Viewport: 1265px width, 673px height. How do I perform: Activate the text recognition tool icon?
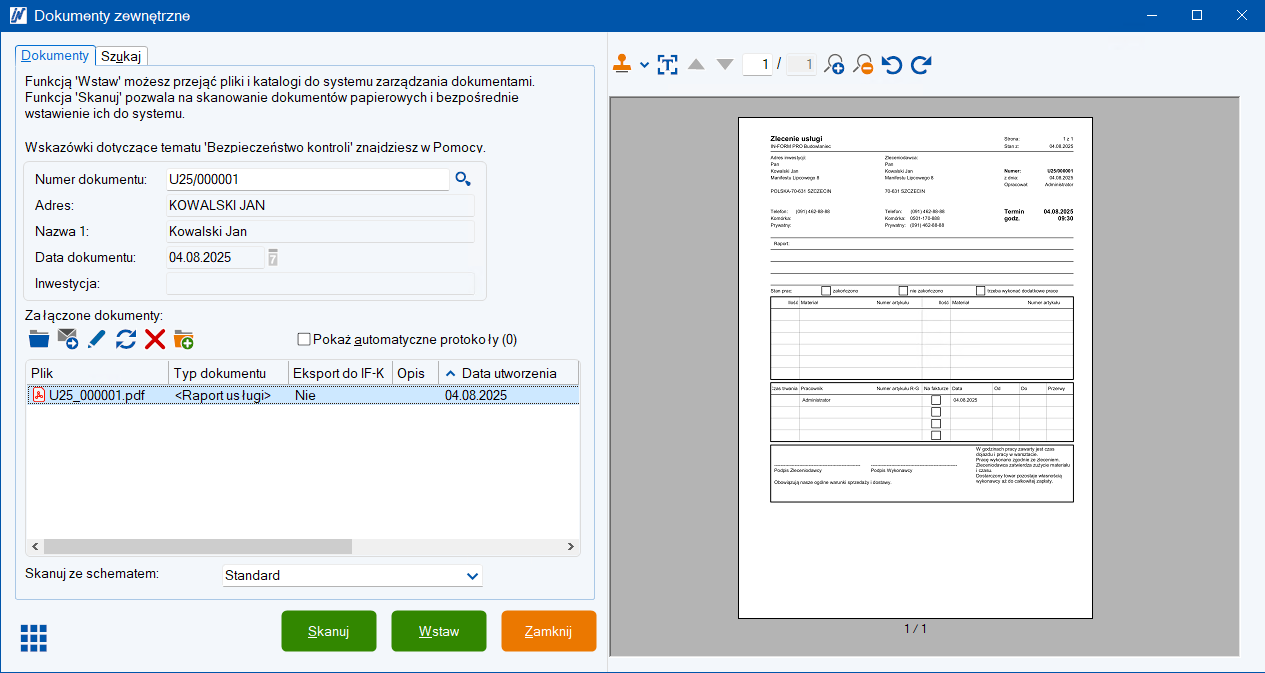pos(667,65)
